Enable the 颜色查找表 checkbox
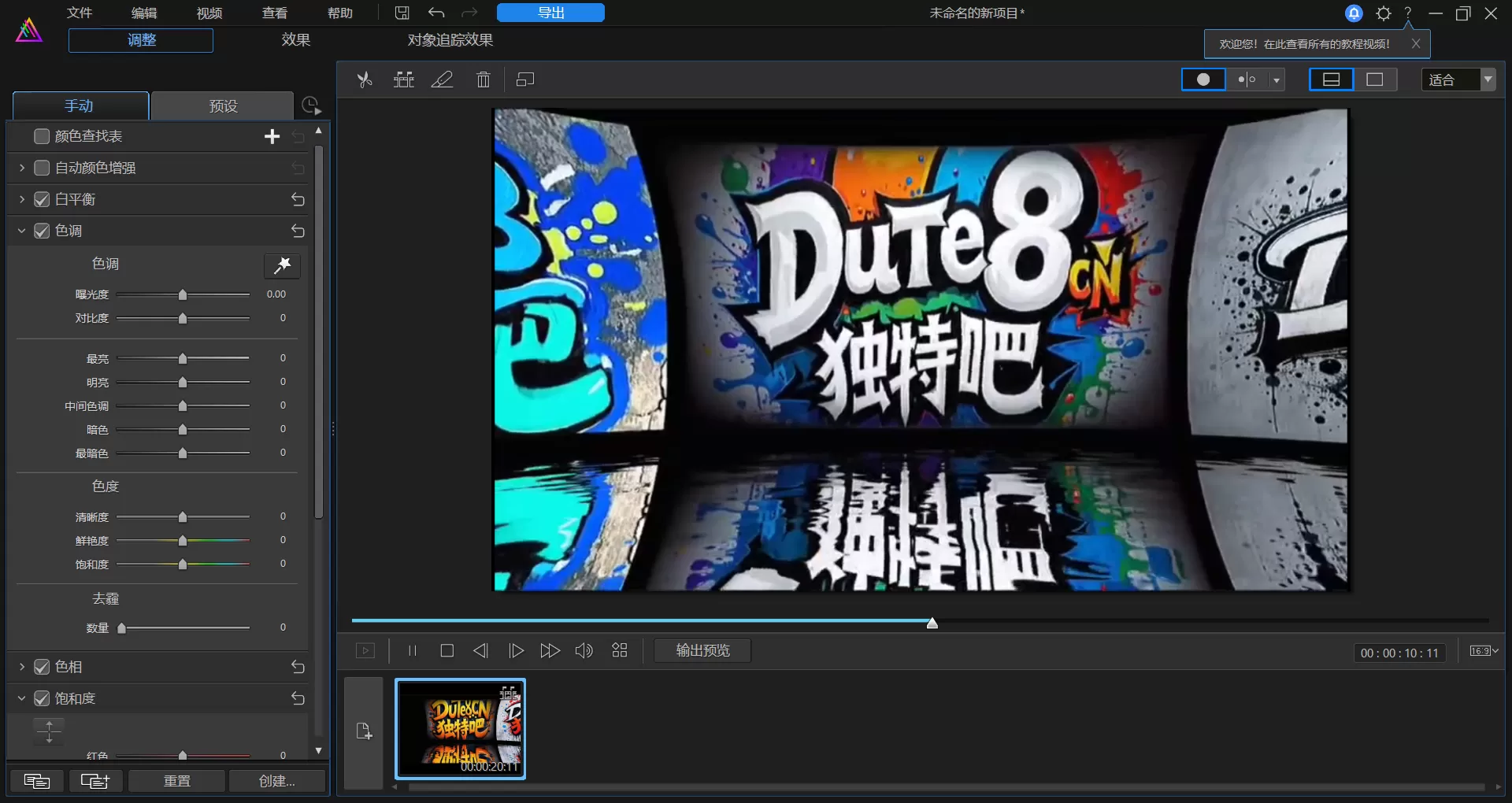1512x803 pixels. pos(42,135)
